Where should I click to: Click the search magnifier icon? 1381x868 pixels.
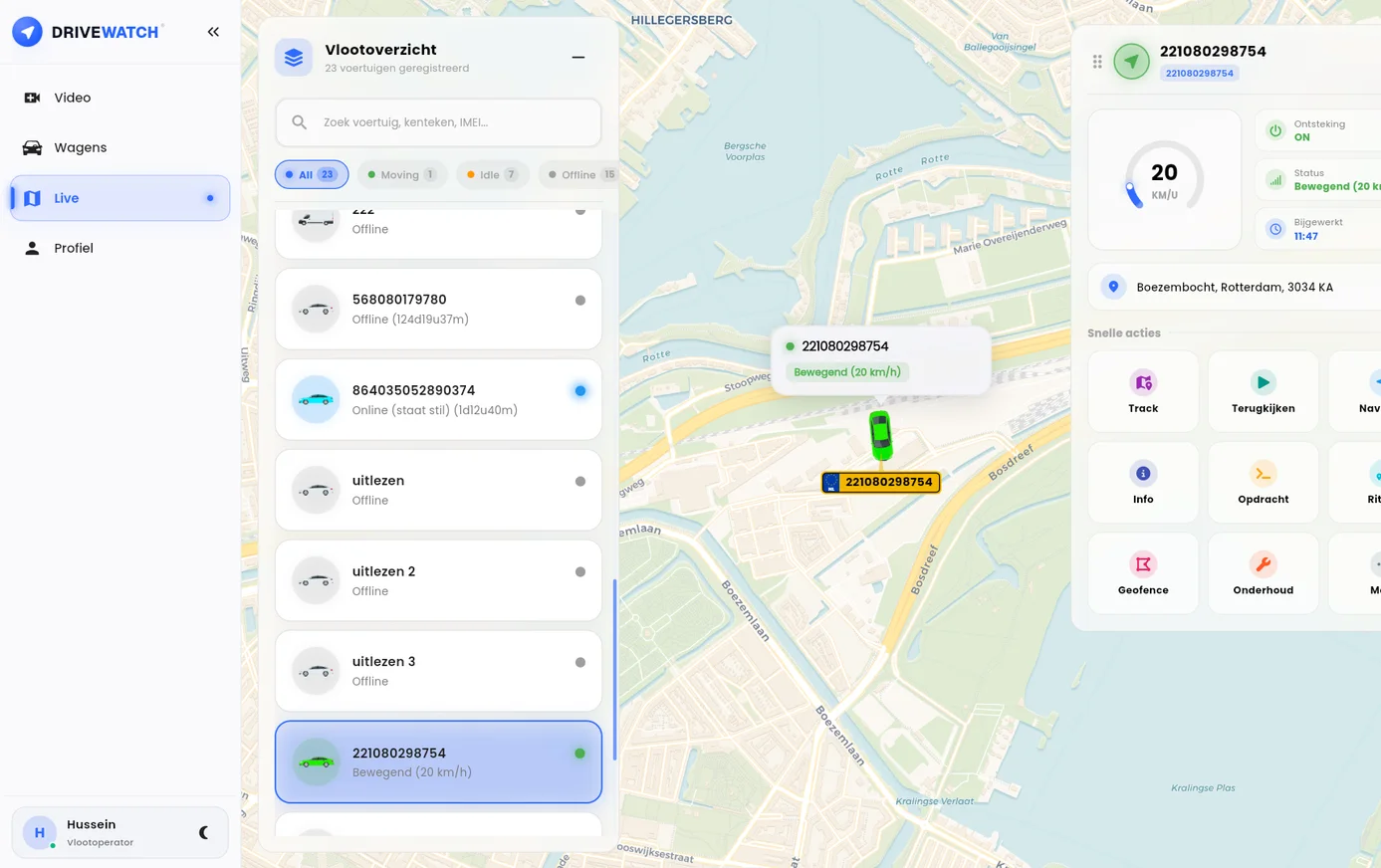tap(299, 122)
